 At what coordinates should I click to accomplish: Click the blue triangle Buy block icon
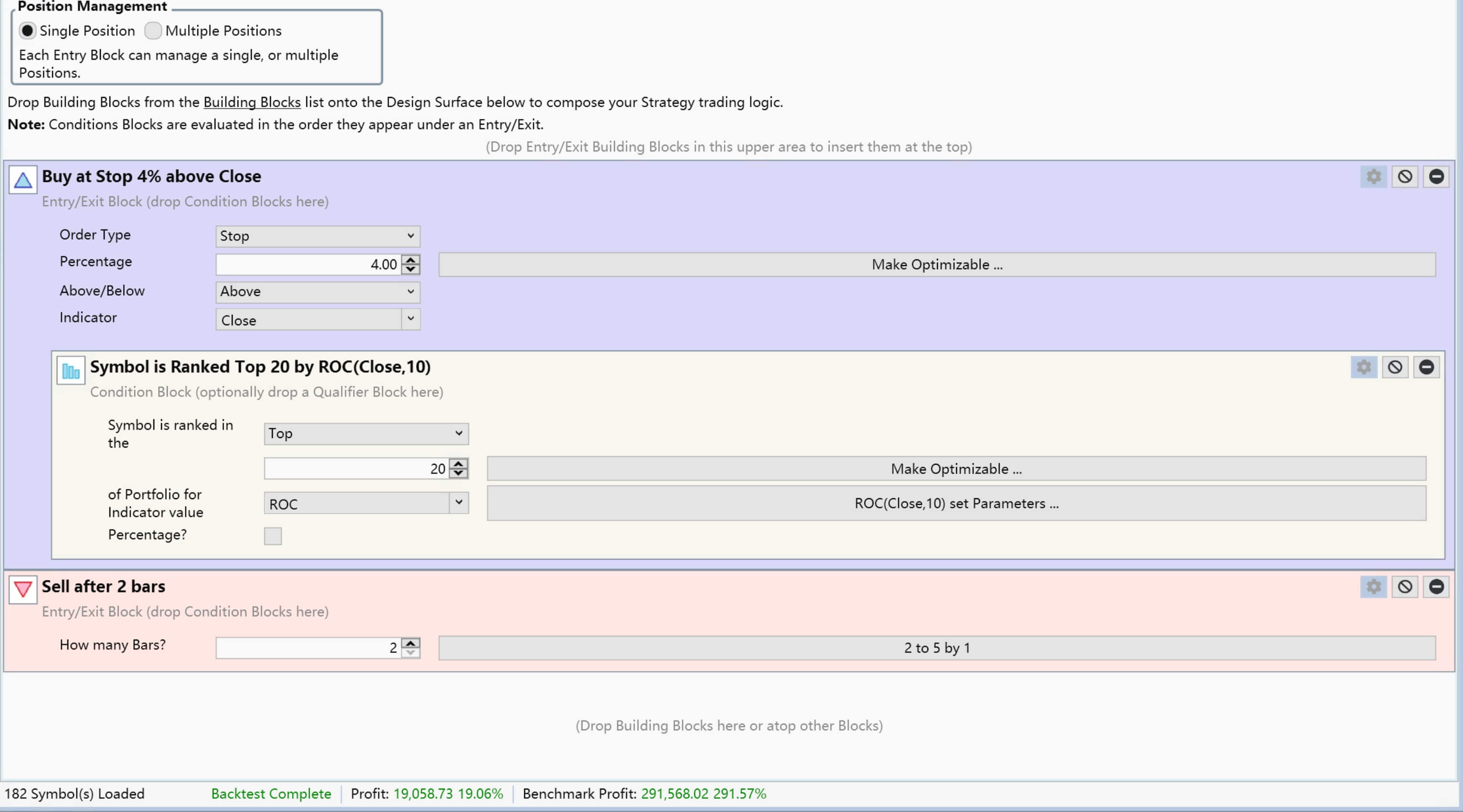coord(23,180)
